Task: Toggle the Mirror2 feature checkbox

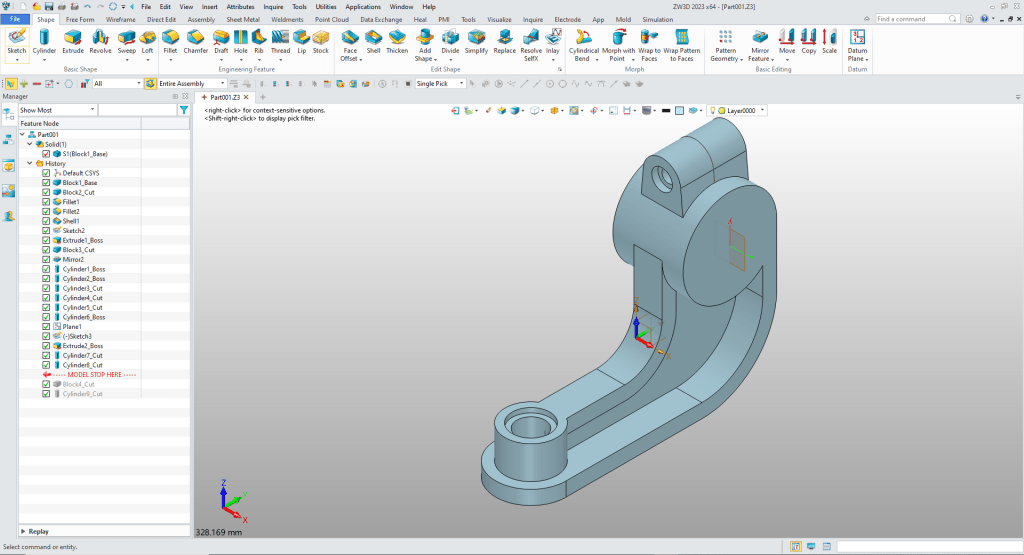Action: pyautogui.click(x=46, y=259)
